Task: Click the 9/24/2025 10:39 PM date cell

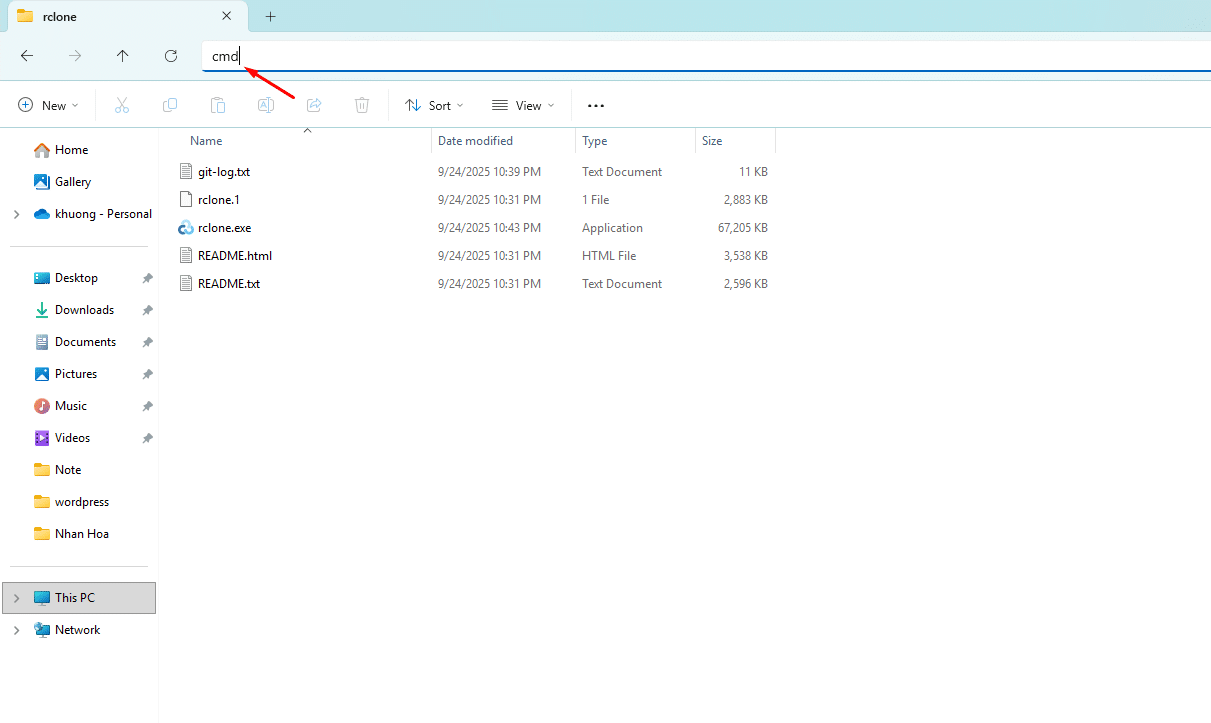Action: click(489, 172)
